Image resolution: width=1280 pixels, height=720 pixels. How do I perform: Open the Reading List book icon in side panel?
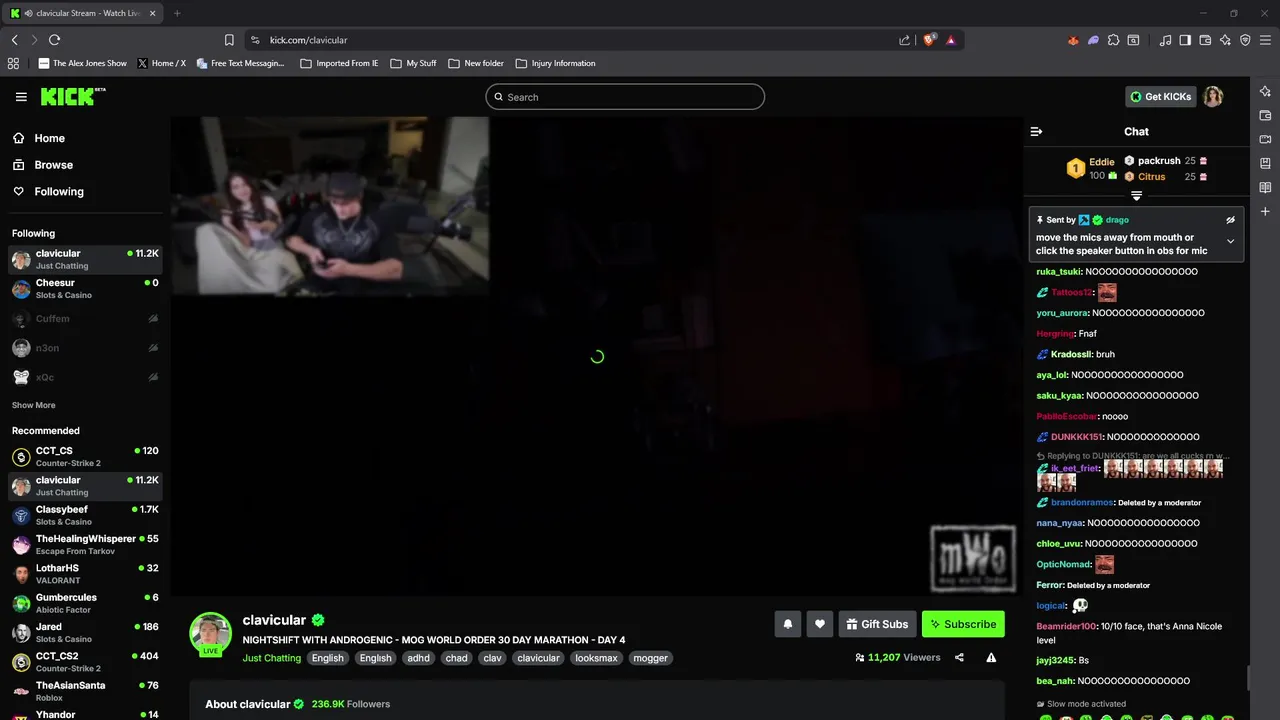[x=1265, y=188]
